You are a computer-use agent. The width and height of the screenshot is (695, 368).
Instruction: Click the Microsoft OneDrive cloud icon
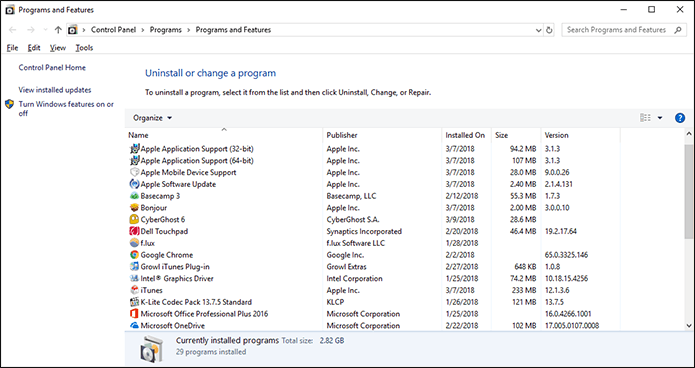coord(134,325)
